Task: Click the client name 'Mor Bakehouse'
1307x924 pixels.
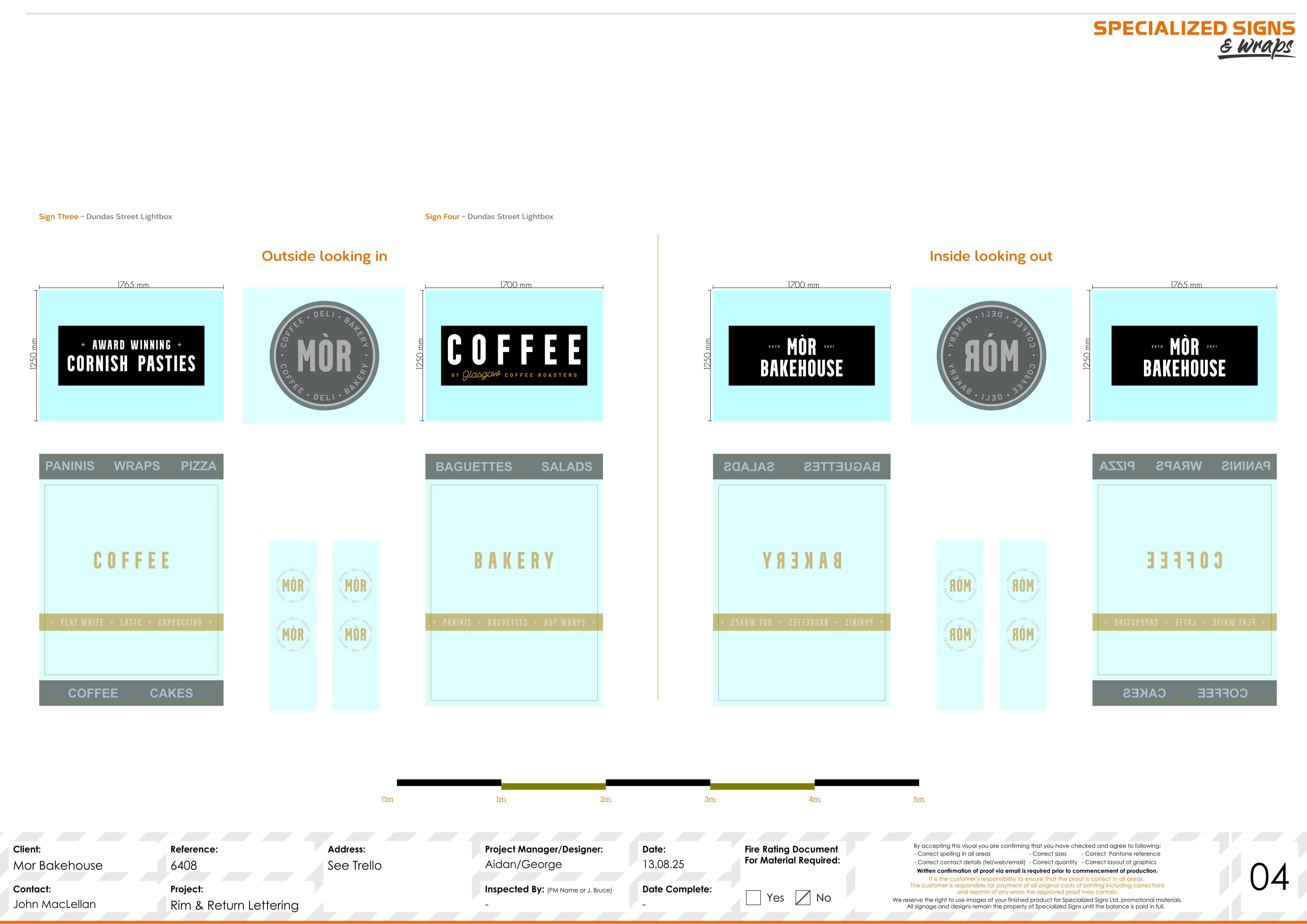Action: tap(58, 865)
